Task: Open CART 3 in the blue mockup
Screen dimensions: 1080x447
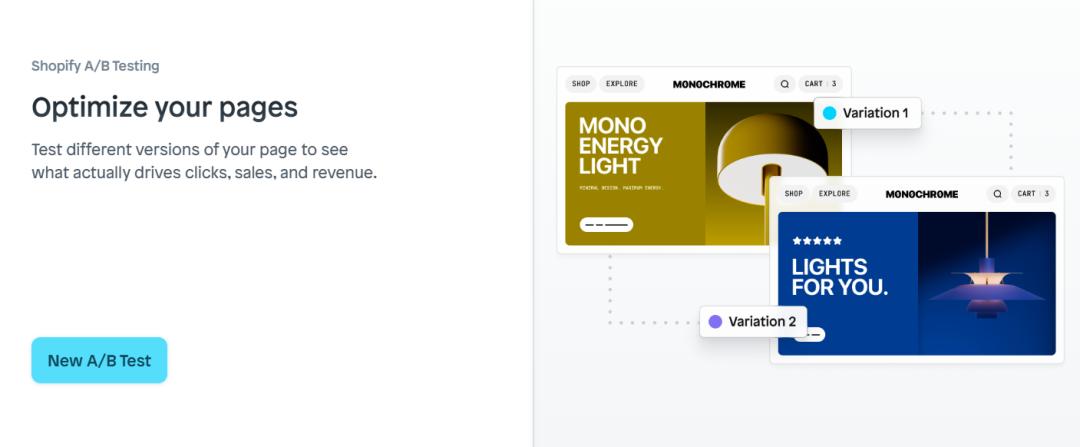Action: point(1033,194)
